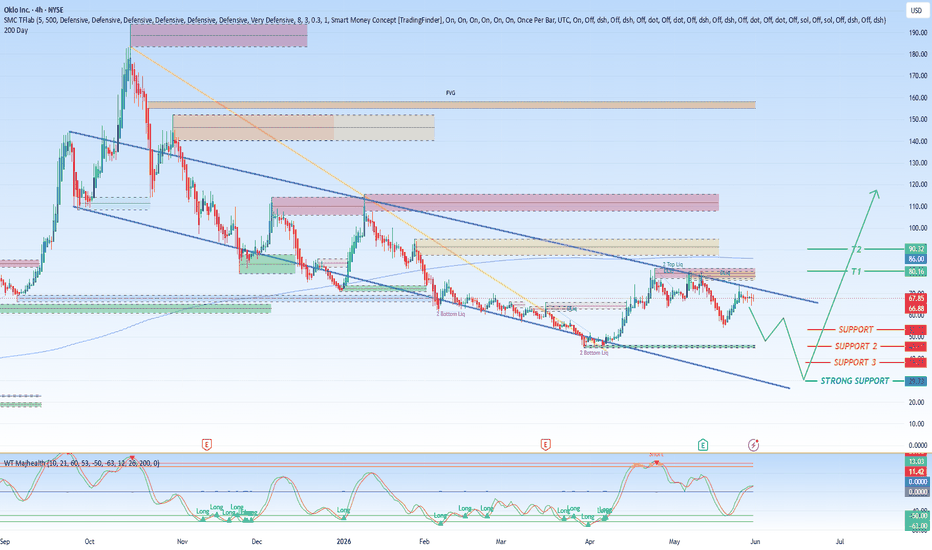Click the 180.00 price axis level
Viewport: 932px width, 550px height.
pyautogui.click(x=918, y=54)
